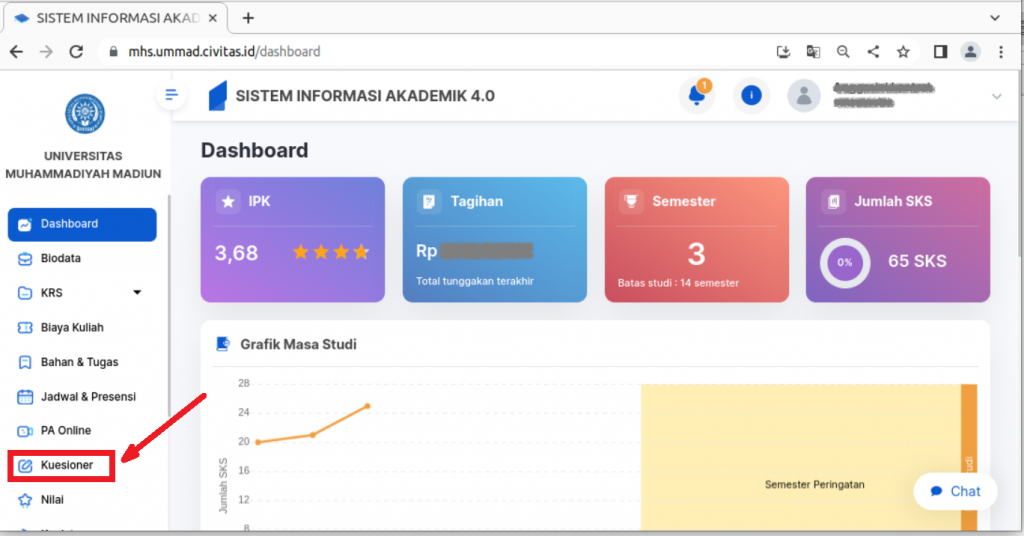Viewport: 1024px width, 536px height.
Task: Click the Jumlah SKS progress ring
Action: 845,262
